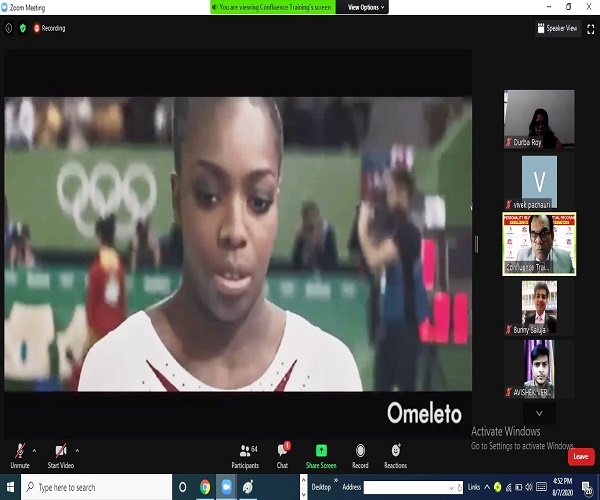
Task: Open the Chat panel
Action: click(282, 456)
